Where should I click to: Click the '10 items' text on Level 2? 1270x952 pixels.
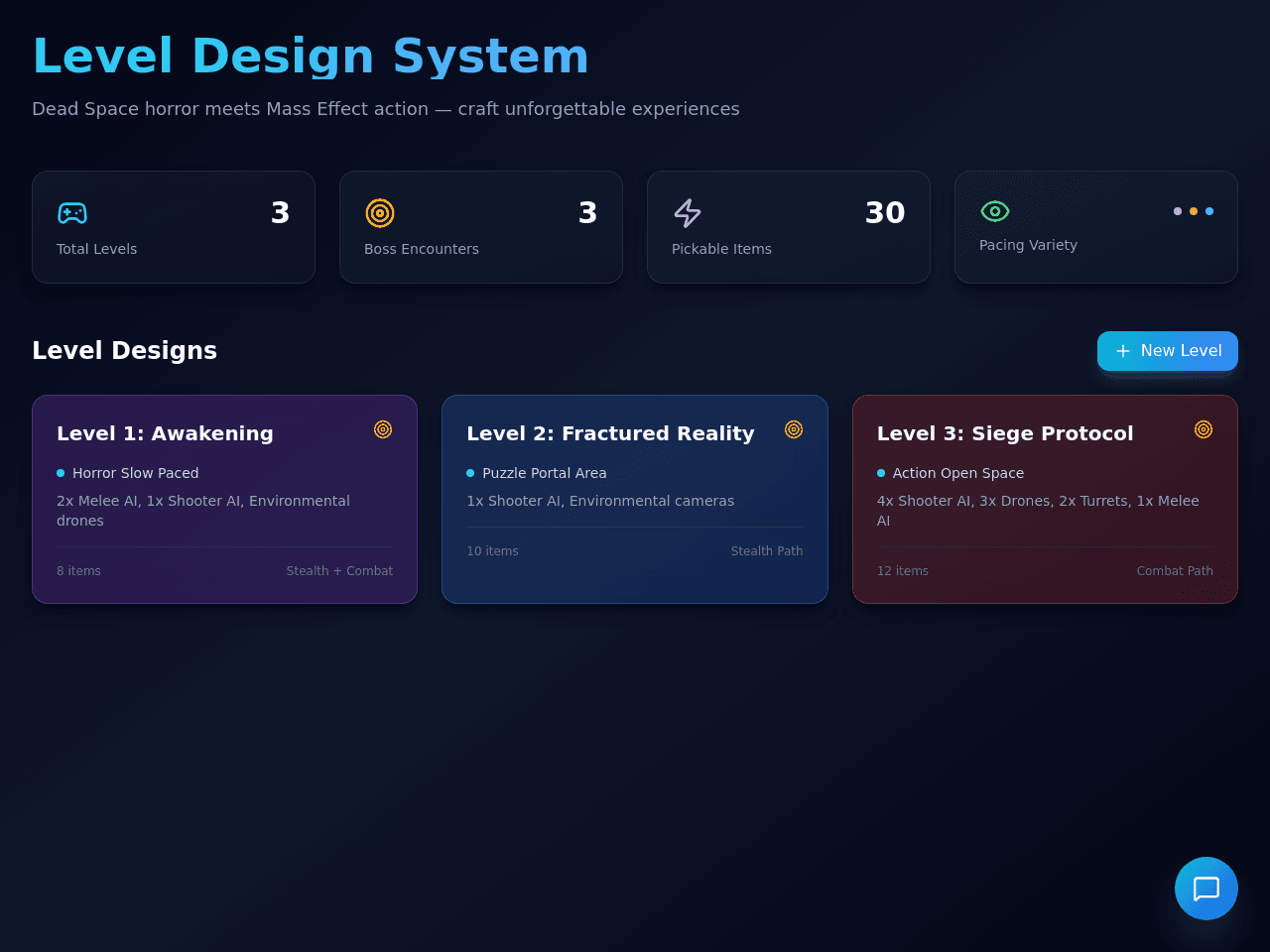[492, 551]
